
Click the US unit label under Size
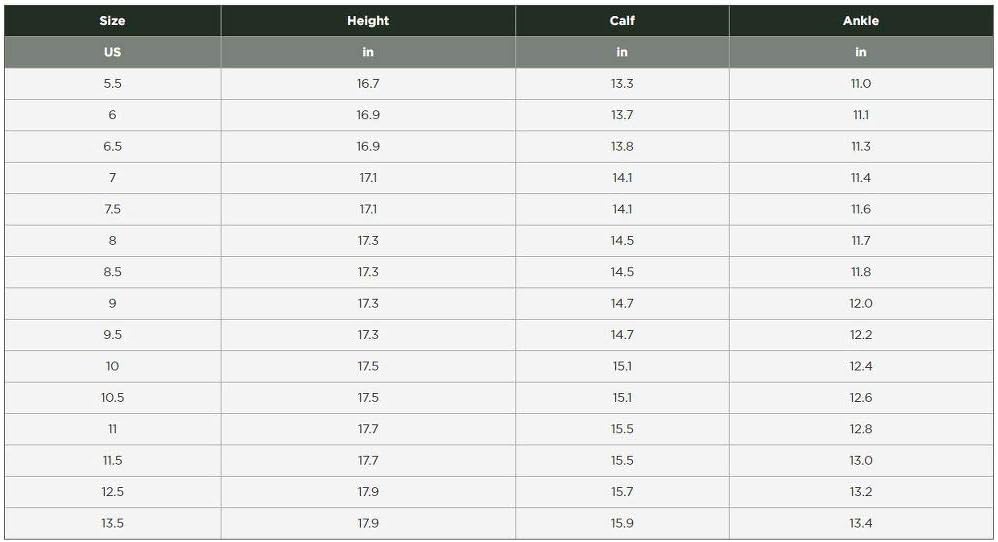pyautogui.click(x=112, y=52)
